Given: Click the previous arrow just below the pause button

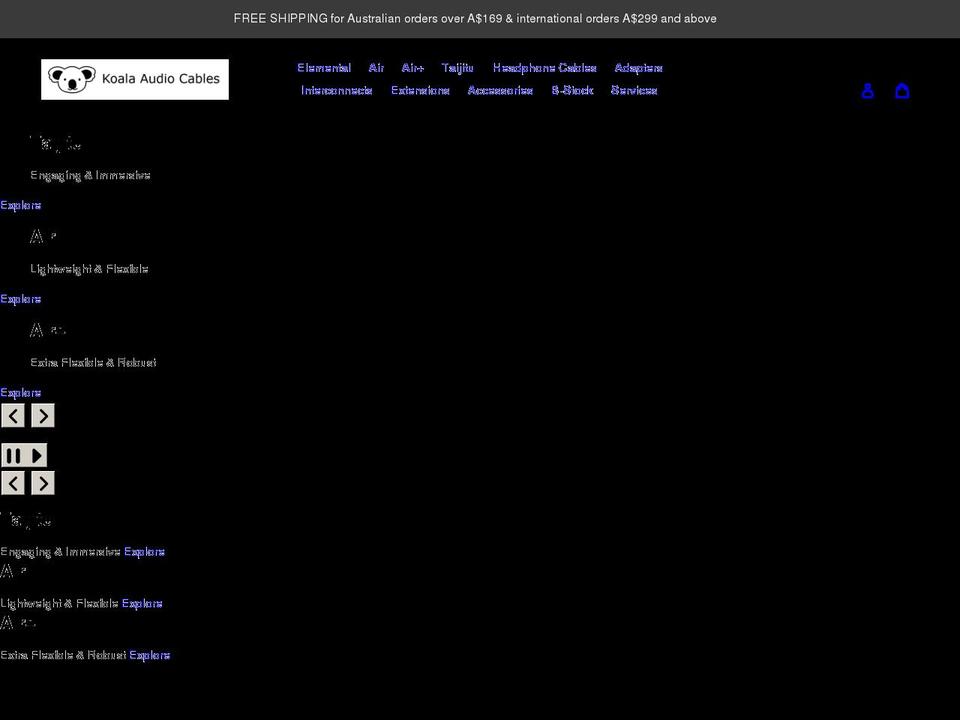Looking at the screenshot, I should tap(13, 483).
